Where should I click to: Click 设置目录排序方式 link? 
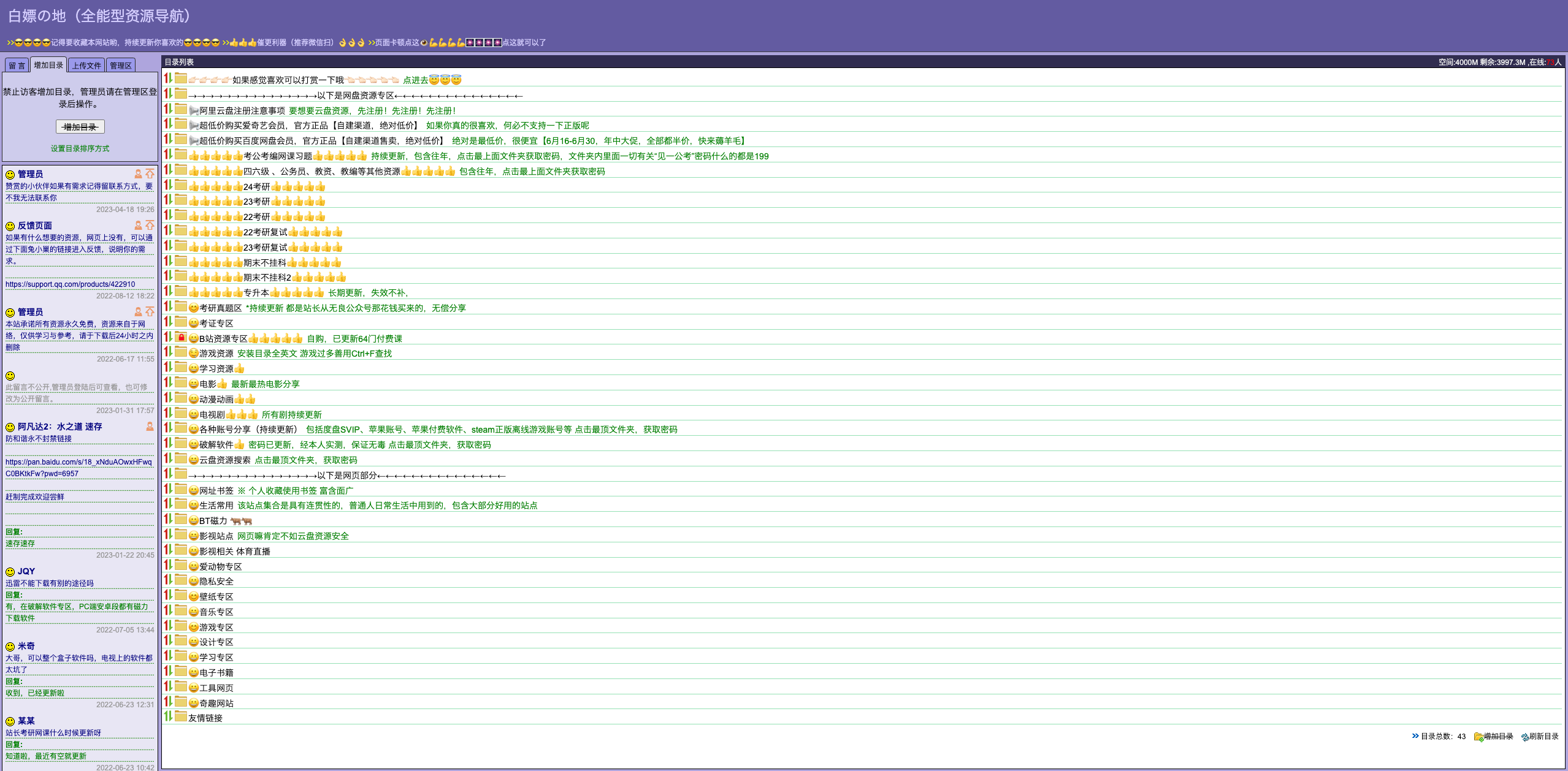pyautogui.click(x=80, y=148)
